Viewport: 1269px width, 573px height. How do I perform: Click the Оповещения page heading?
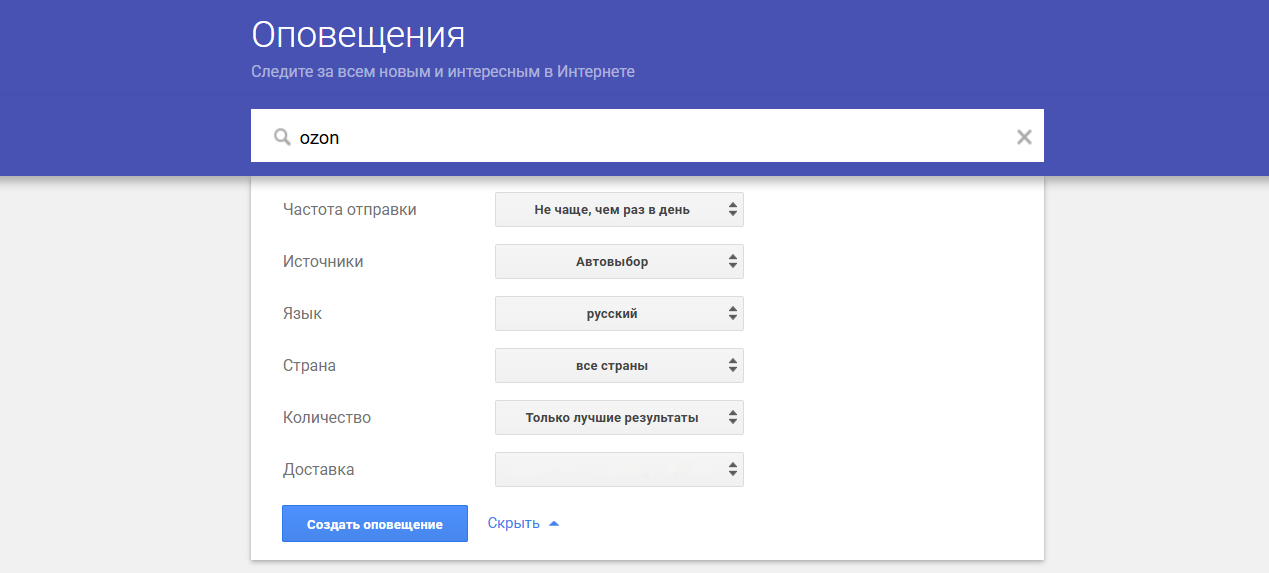point(358,35)
